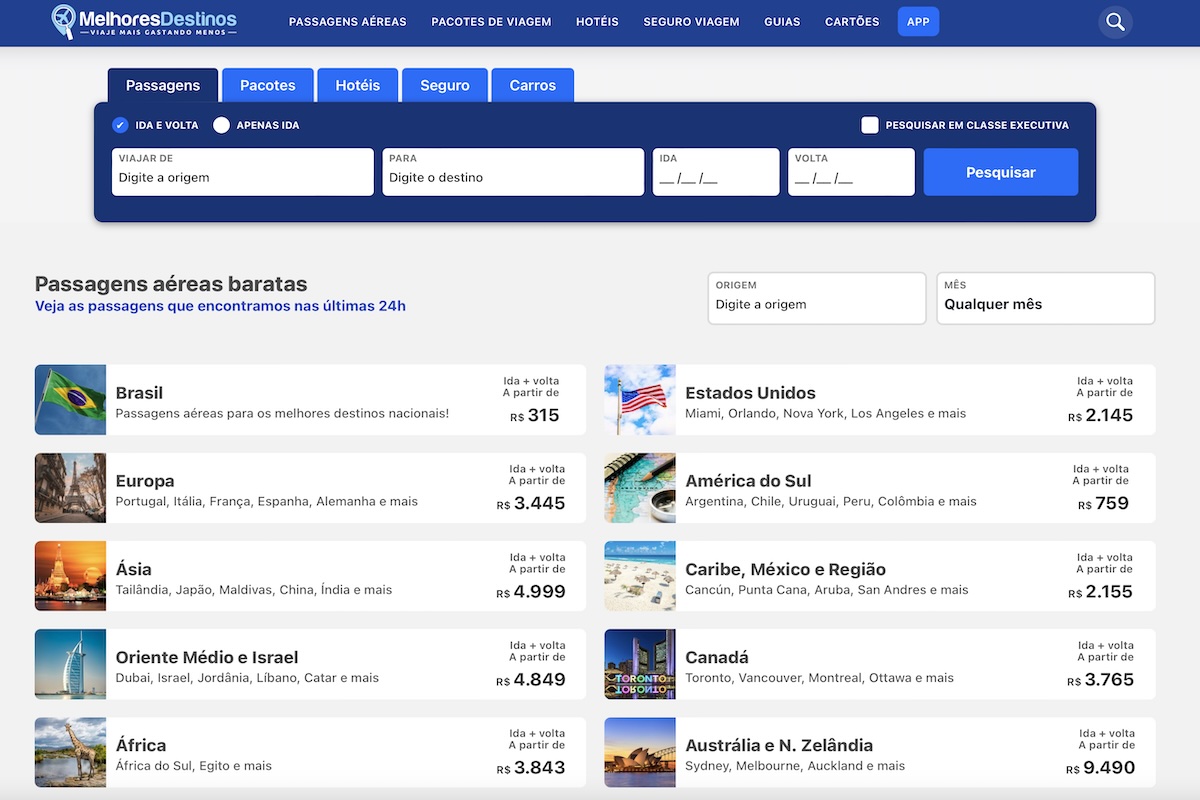This screenshot has width=1200, height=800.
Task: Click the Estados Unidos flag image
Action: (x=639, y=399)
